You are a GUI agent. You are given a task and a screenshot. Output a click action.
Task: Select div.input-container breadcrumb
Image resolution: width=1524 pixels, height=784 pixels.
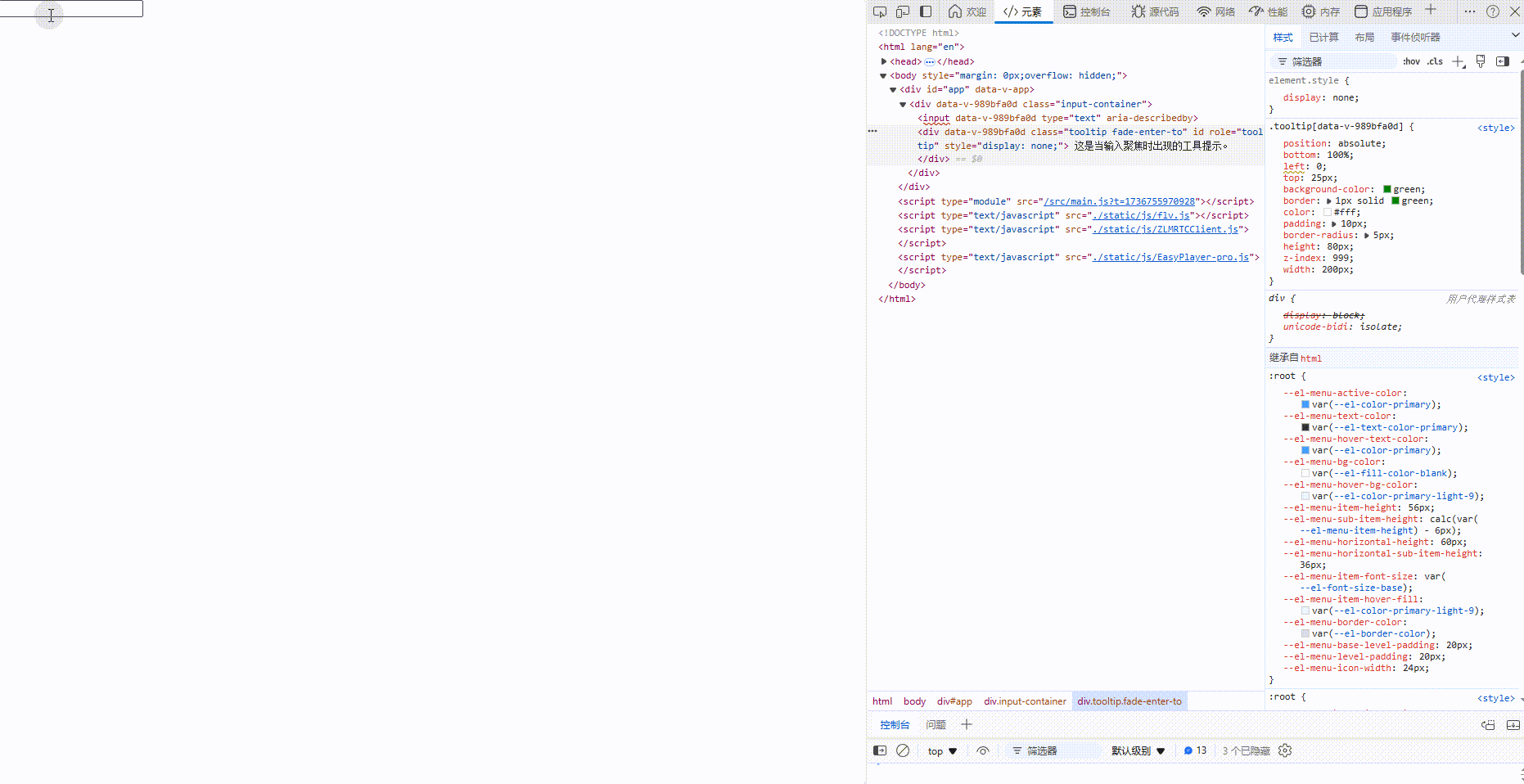coord(1025,701)
